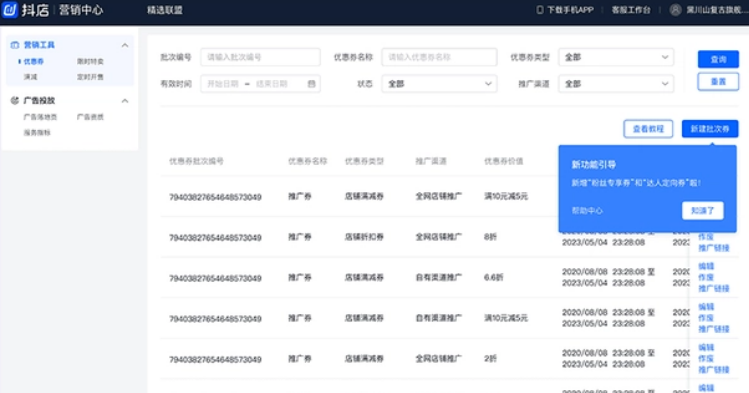
Task: Open the 推广渠道 dropdown
Action: pyautogui.click(x=616, y=84)
